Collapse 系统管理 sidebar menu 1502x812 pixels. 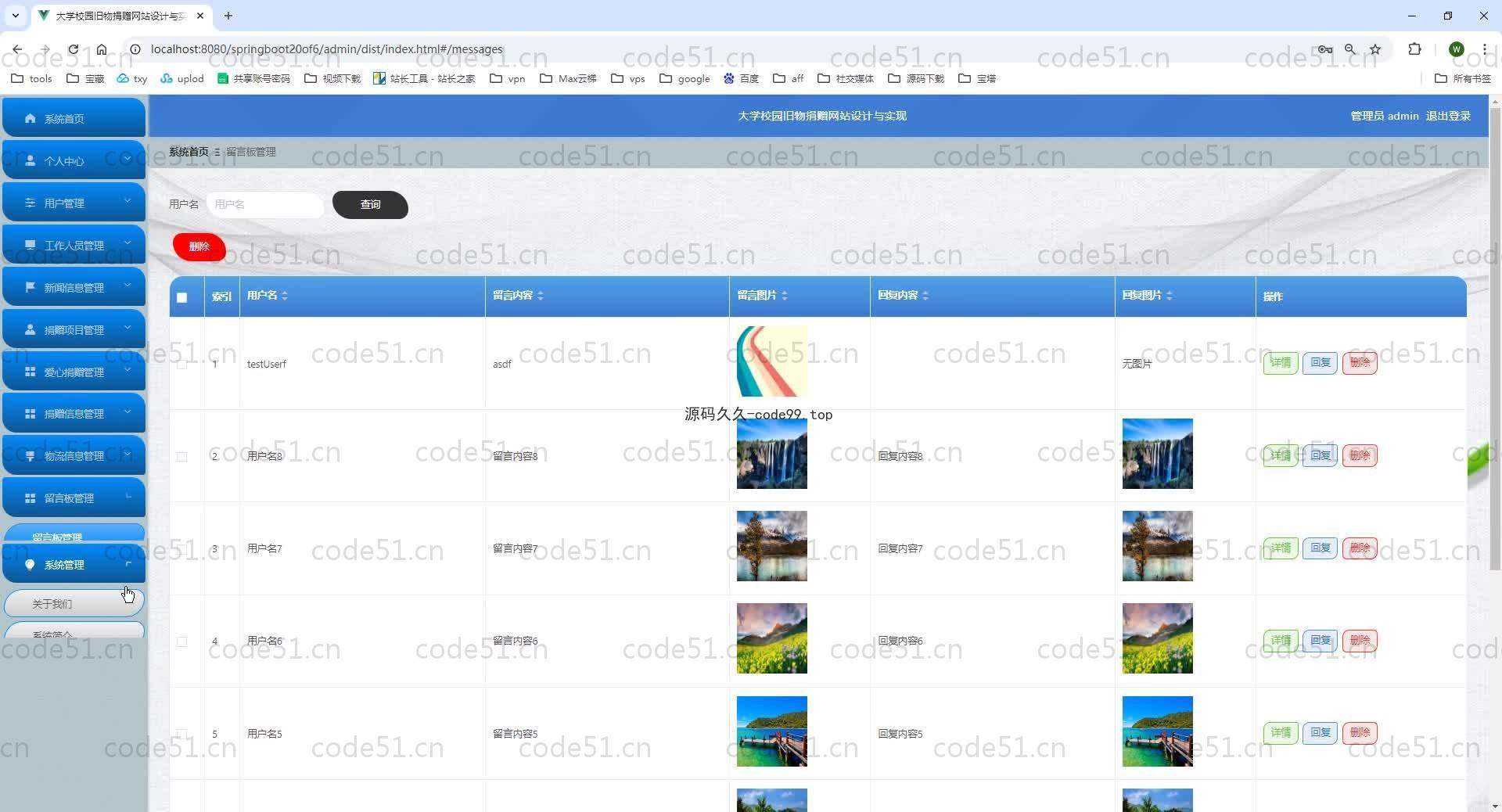click(x=74, y=564)
